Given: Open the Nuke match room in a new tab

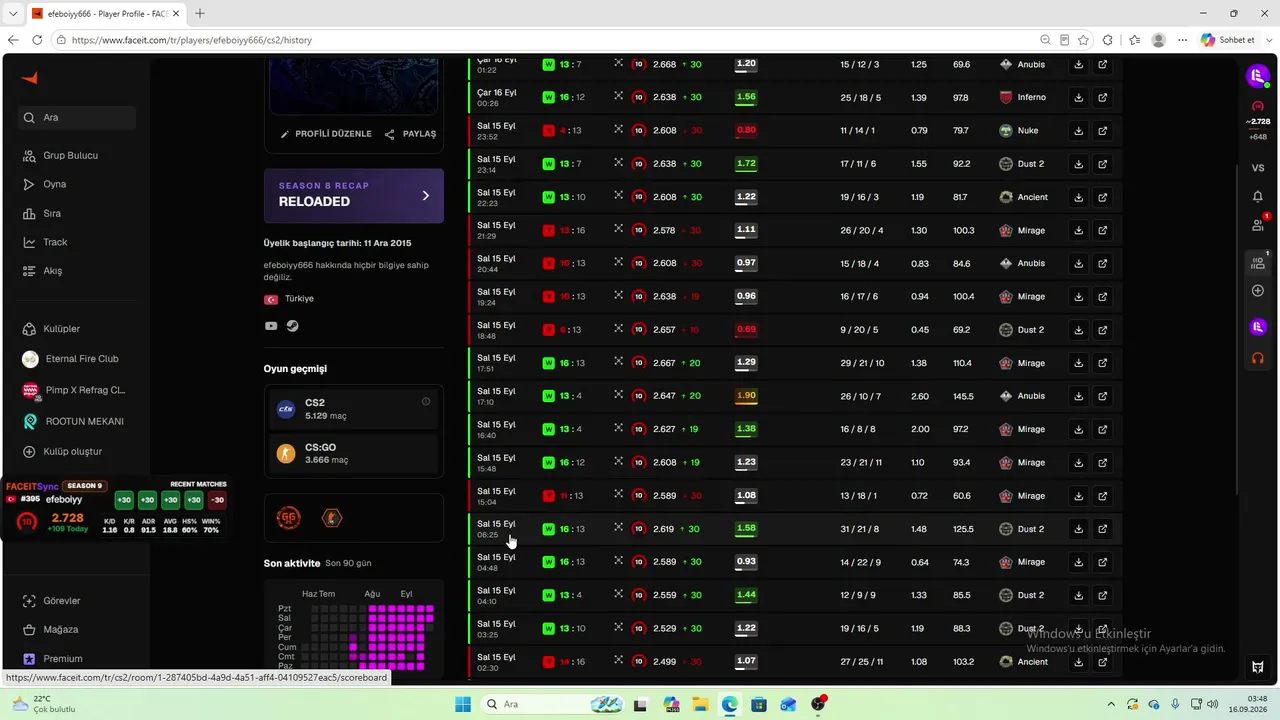Looking at the screenshot, I should click(1102, 131).
